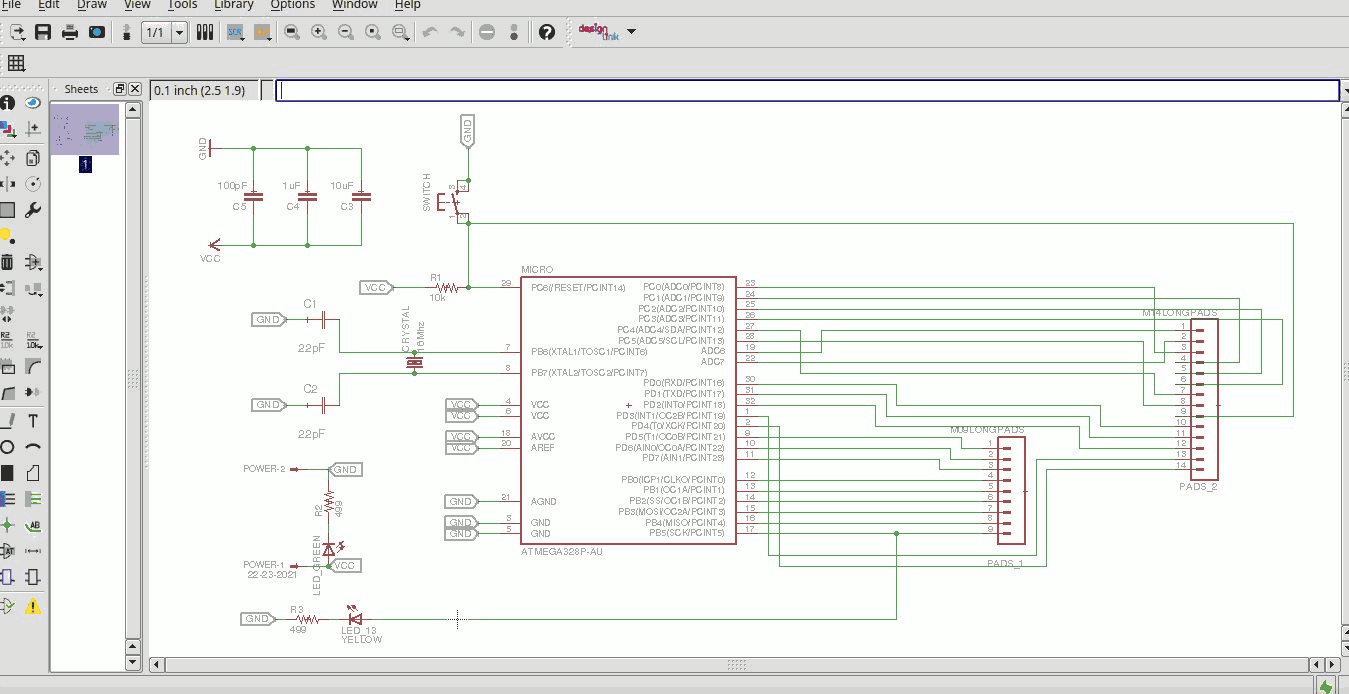Toggle floating of the Sheets panel

pos(120,89)
